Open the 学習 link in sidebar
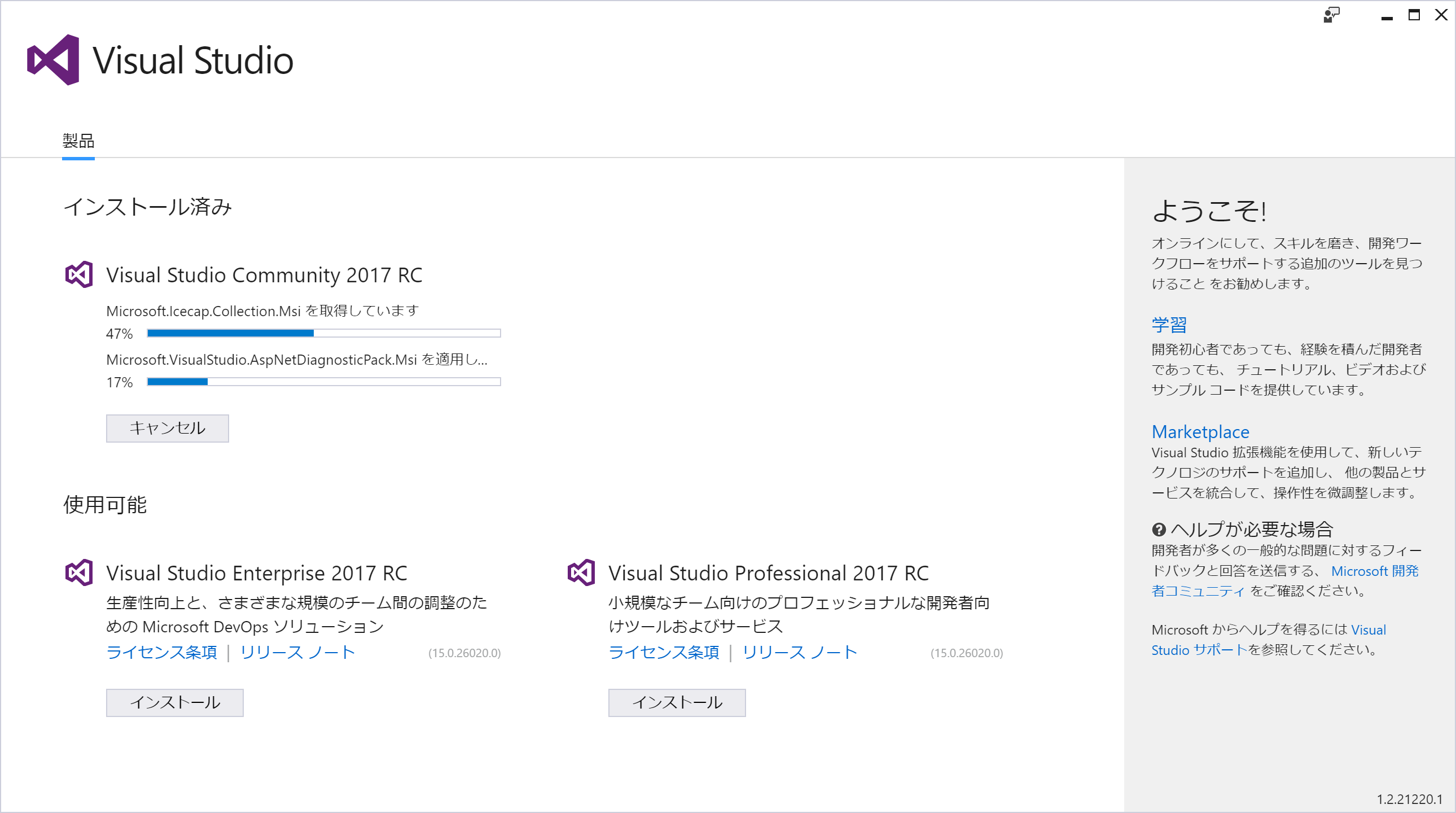 pyautogui.click(x=1169, y=325)
